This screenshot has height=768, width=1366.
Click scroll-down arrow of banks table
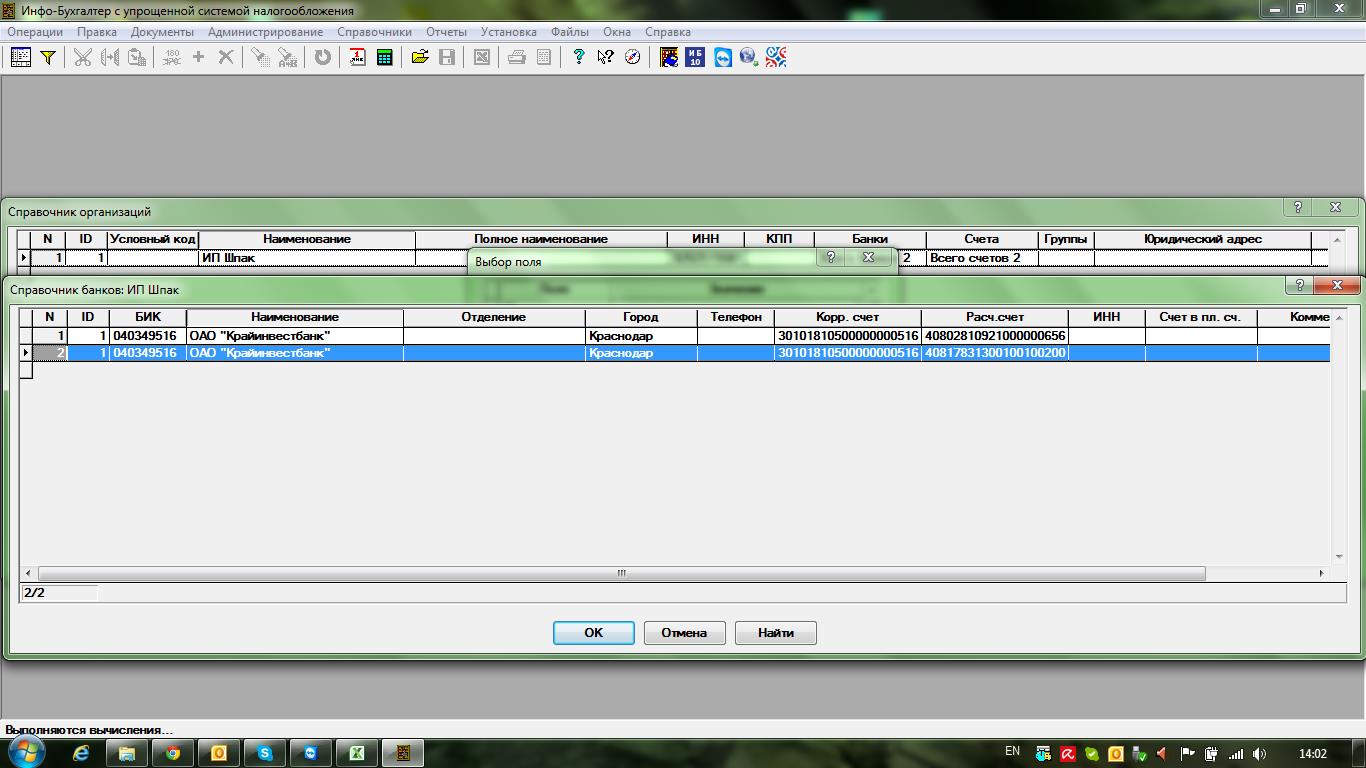[x=1339, y=557]
